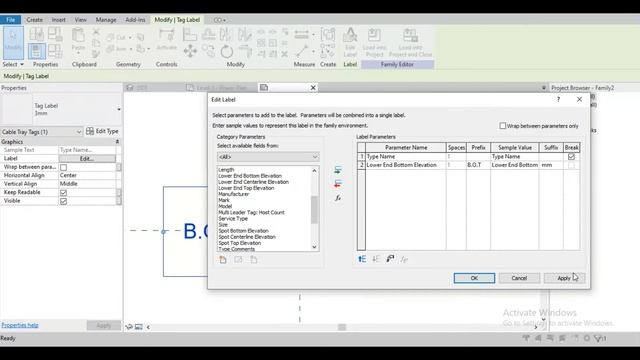Select Spot Bottom Elevation in list
This screenshot has height=360, width=640.
243,231
